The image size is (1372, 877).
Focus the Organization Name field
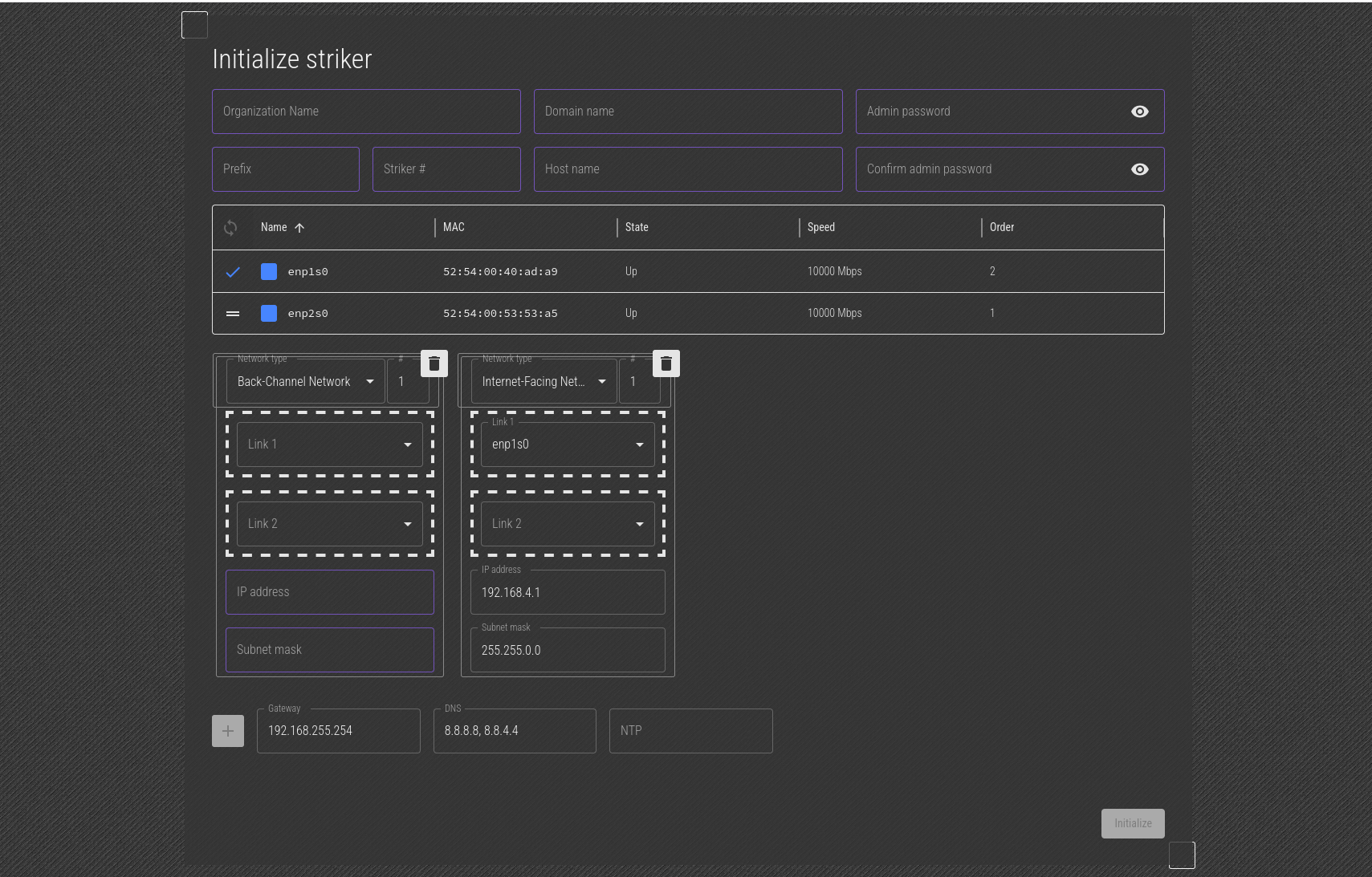[x=366, y=112]
